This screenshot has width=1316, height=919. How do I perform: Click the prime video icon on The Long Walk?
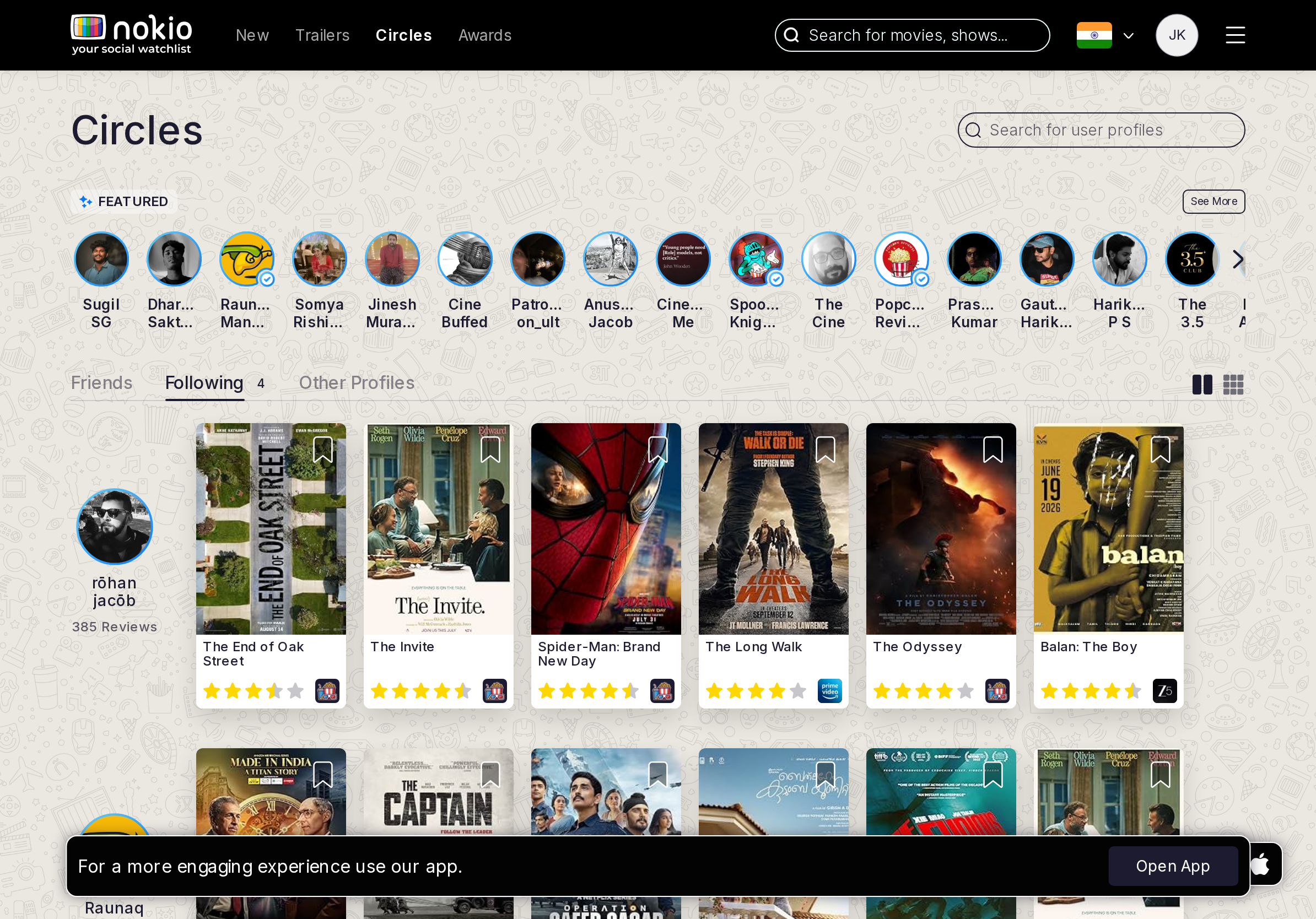click(x=829, y=690)
